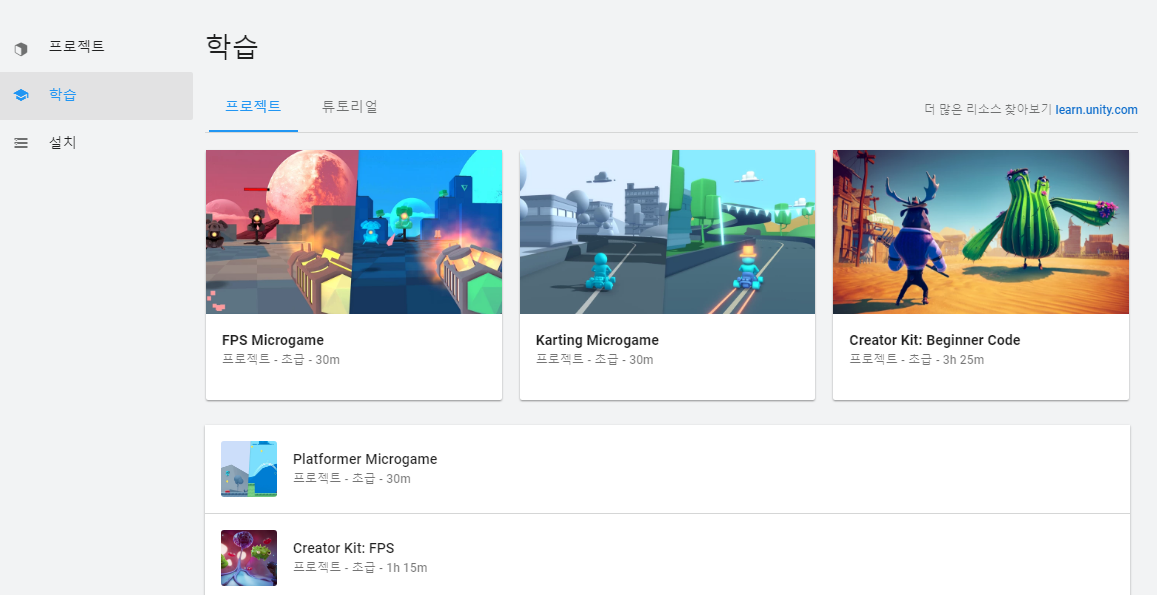Click the '더 많은 리소스 찾아보기' text
The width and height of the screenshot is (1157, 595).
988,110
